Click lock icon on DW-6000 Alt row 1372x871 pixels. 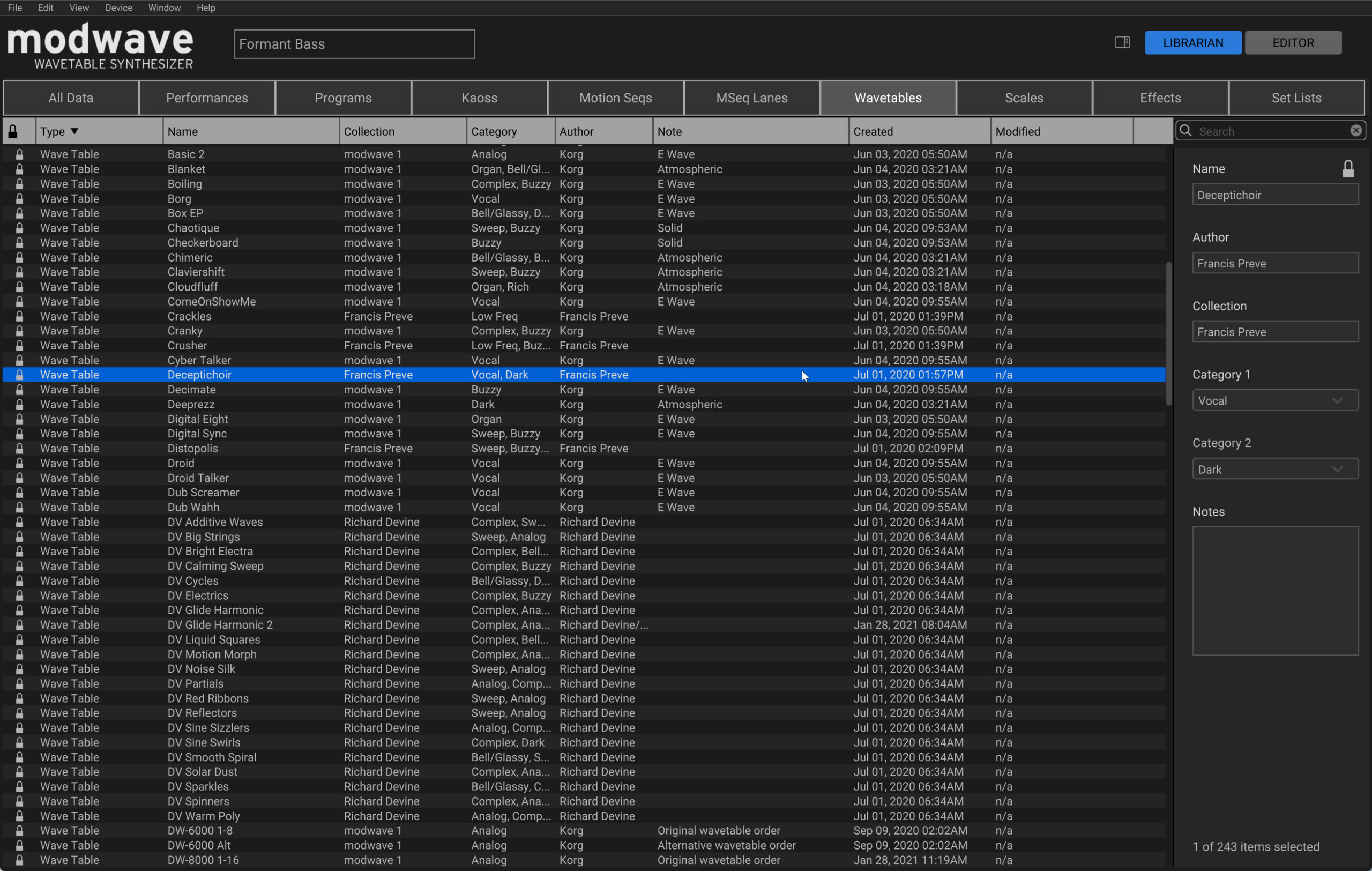(19, 845)
